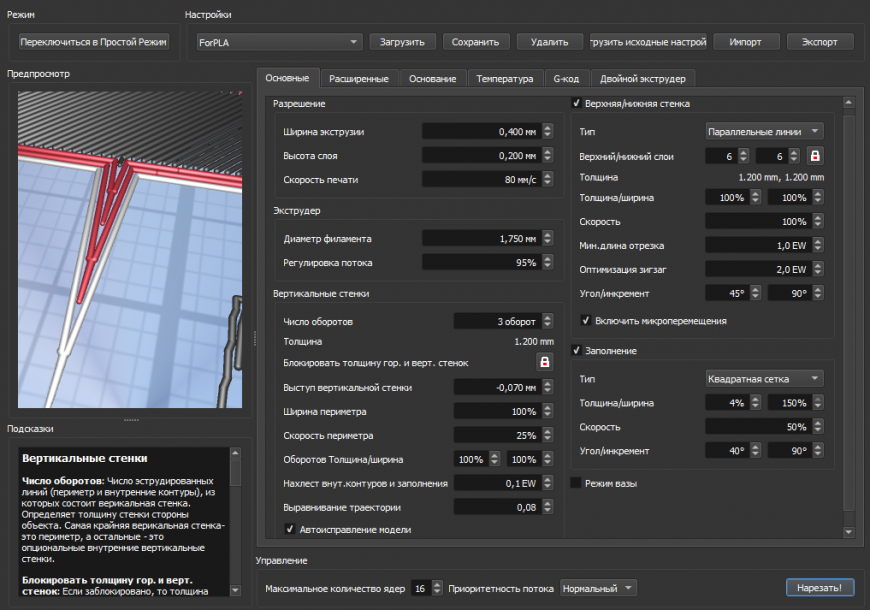Switch to the Двойной экструдер tab

pyautogui.click(x=643, y=79)
